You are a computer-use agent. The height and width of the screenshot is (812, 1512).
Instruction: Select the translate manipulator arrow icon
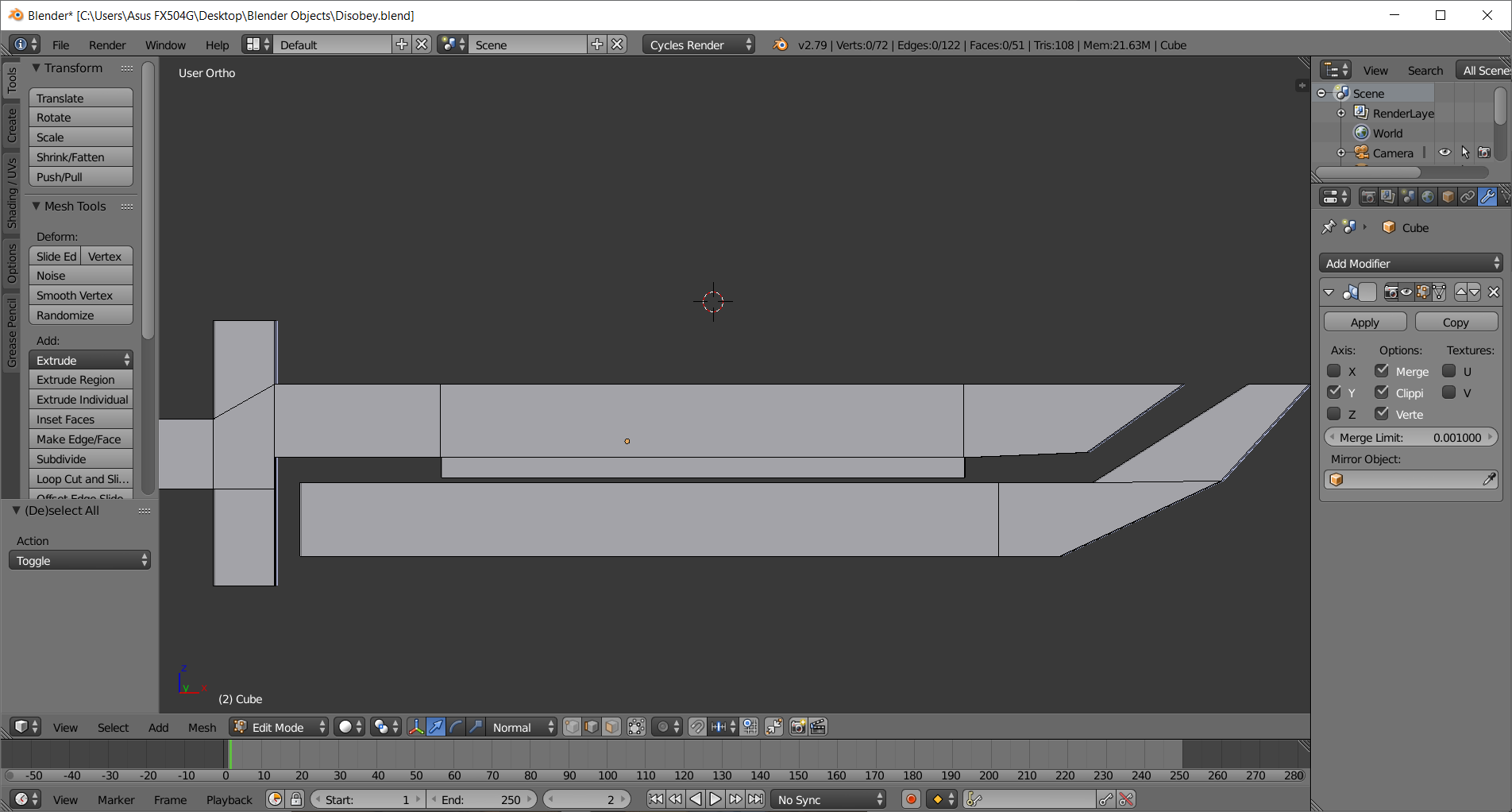point(436,727)
